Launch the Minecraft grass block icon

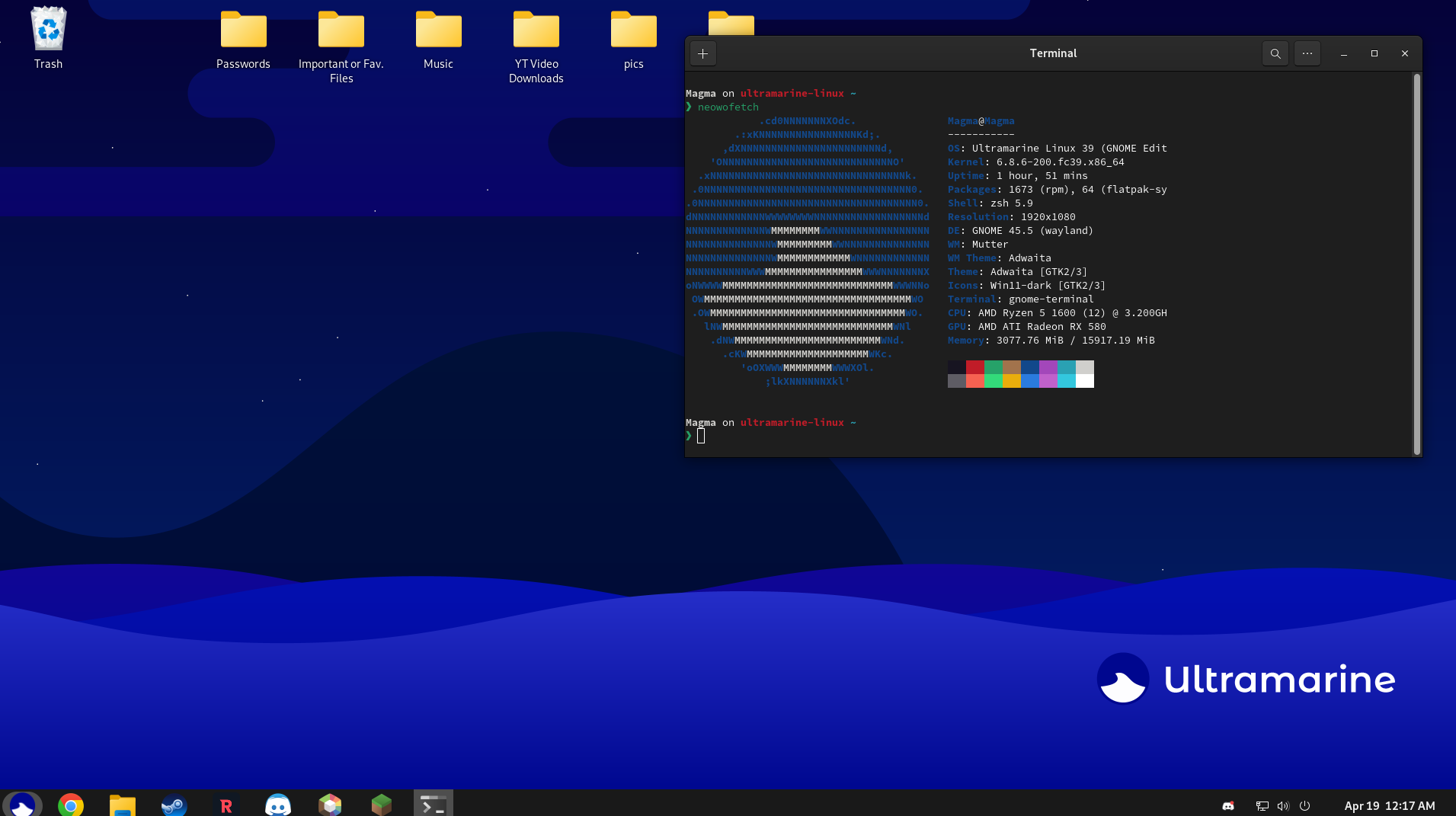click(382, 805)
